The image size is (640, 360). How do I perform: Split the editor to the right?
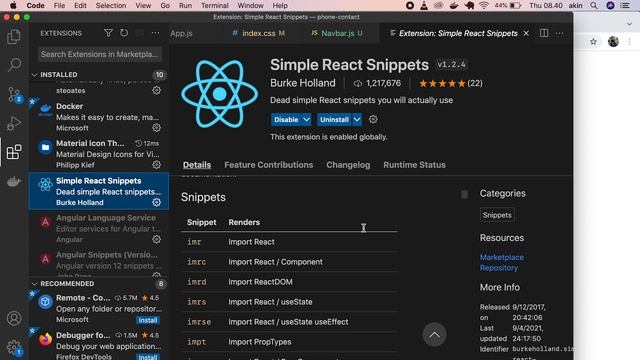click(544, 33)
